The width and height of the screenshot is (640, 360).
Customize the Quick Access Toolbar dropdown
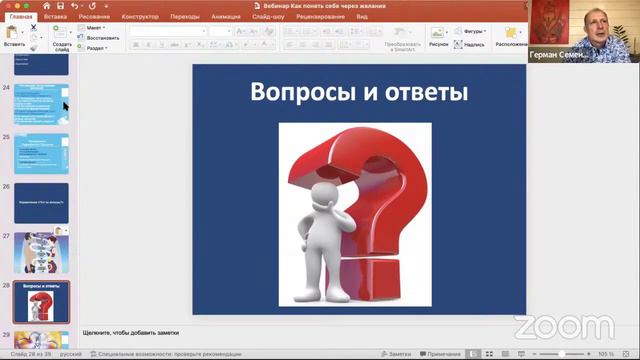pos(106,6)
